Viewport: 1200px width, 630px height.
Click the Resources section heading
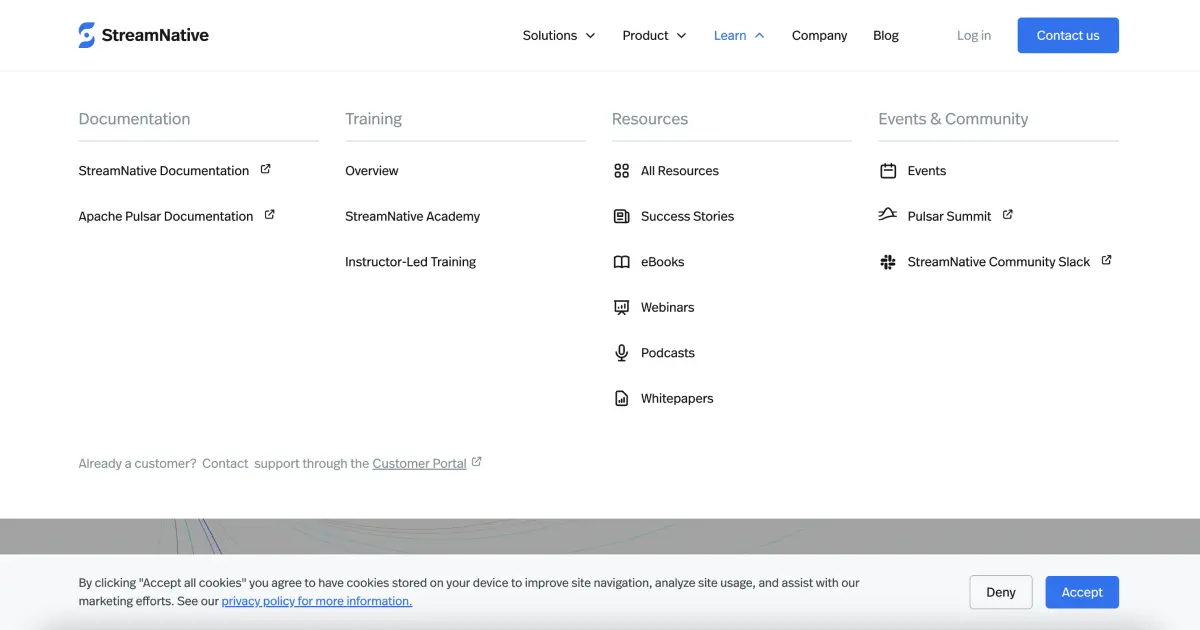click(x=650, y=119)
